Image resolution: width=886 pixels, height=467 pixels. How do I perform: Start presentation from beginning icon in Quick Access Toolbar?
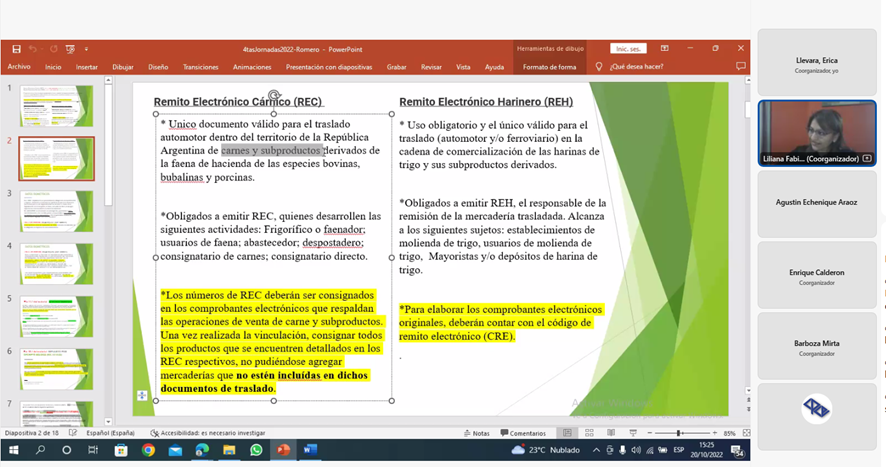70,49
